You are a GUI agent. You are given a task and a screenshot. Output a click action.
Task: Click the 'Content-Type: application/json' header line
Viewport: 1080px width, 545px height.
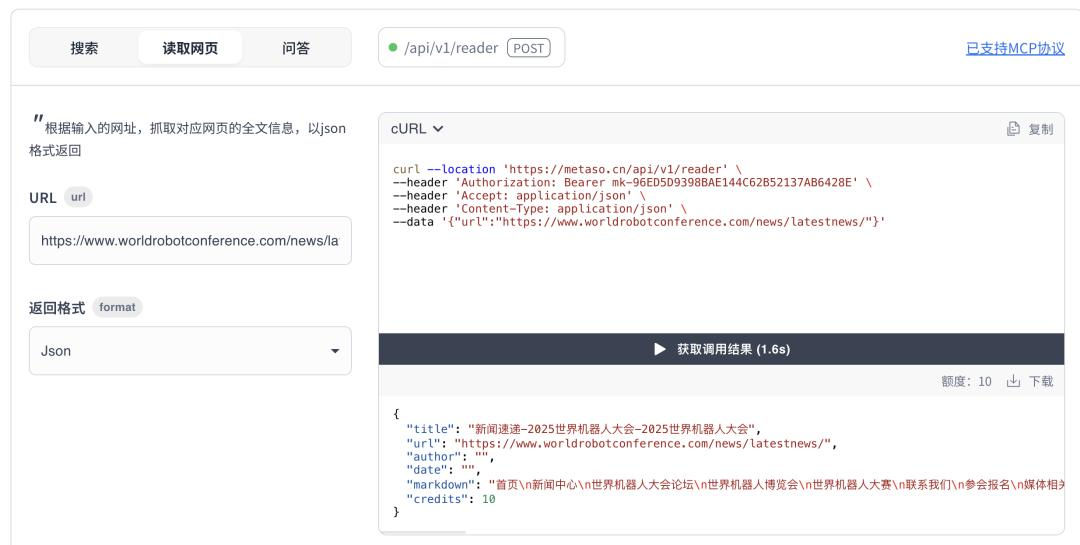pyautogui.click(x=540, y=209)
